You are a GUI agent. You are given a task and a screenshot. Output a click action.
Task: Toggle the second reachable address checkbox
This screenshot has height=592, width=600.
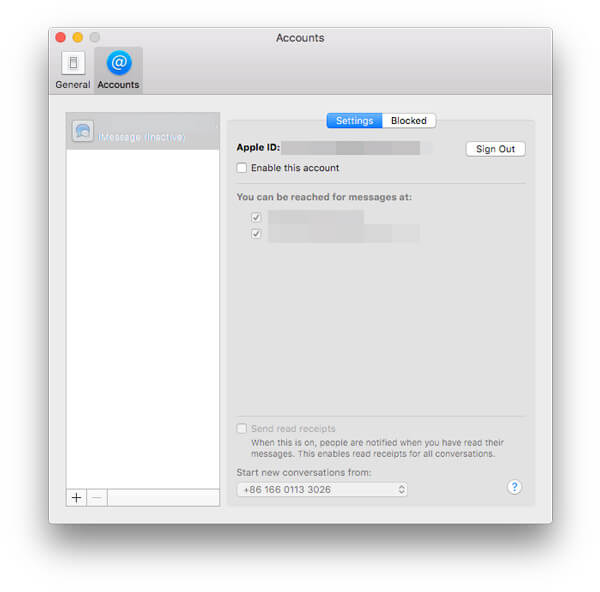(x=256, y=233)
